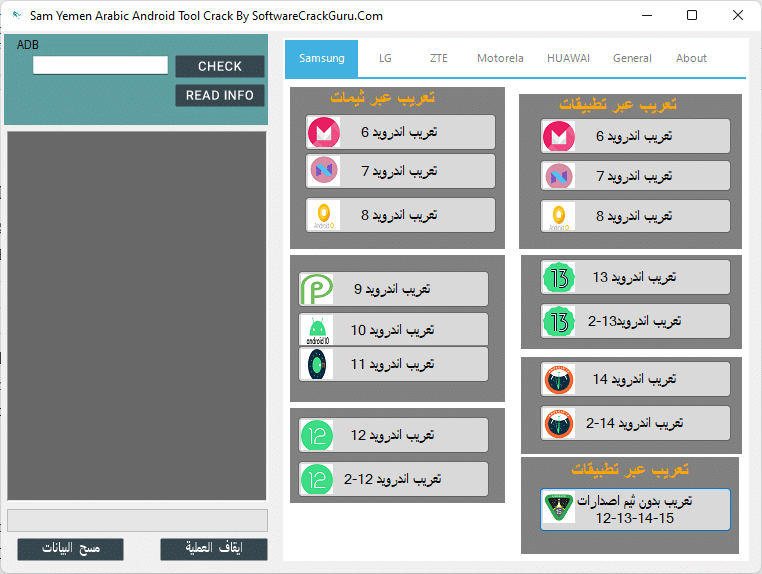
Task: Click Android 6 Marshmallow icon in apps group
Action: click(x=559, y=136)
